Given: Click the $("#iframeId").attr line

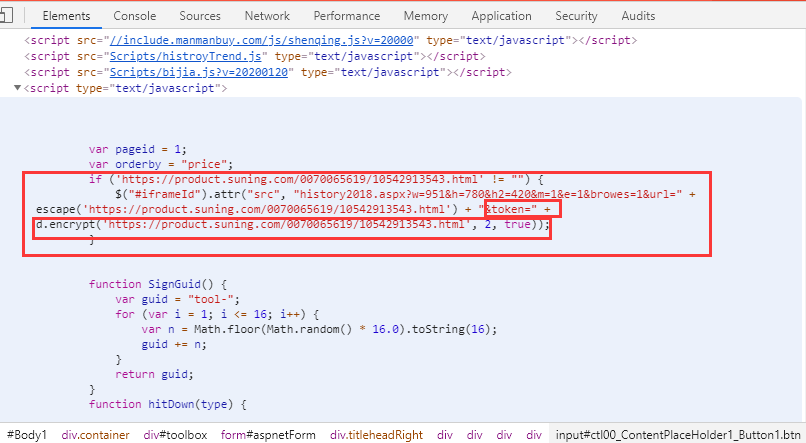Looking at the screenshot, I should tap(405, 194).
